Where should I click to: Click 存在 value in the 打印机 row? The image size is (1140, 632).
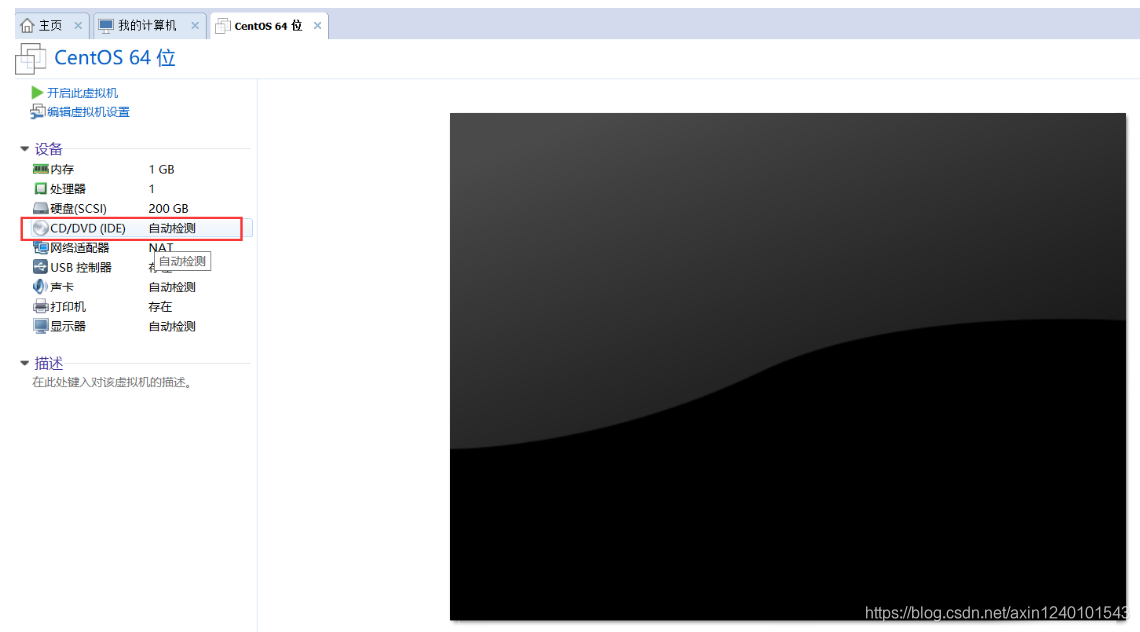pyautogui.click(x=160, y=307)
